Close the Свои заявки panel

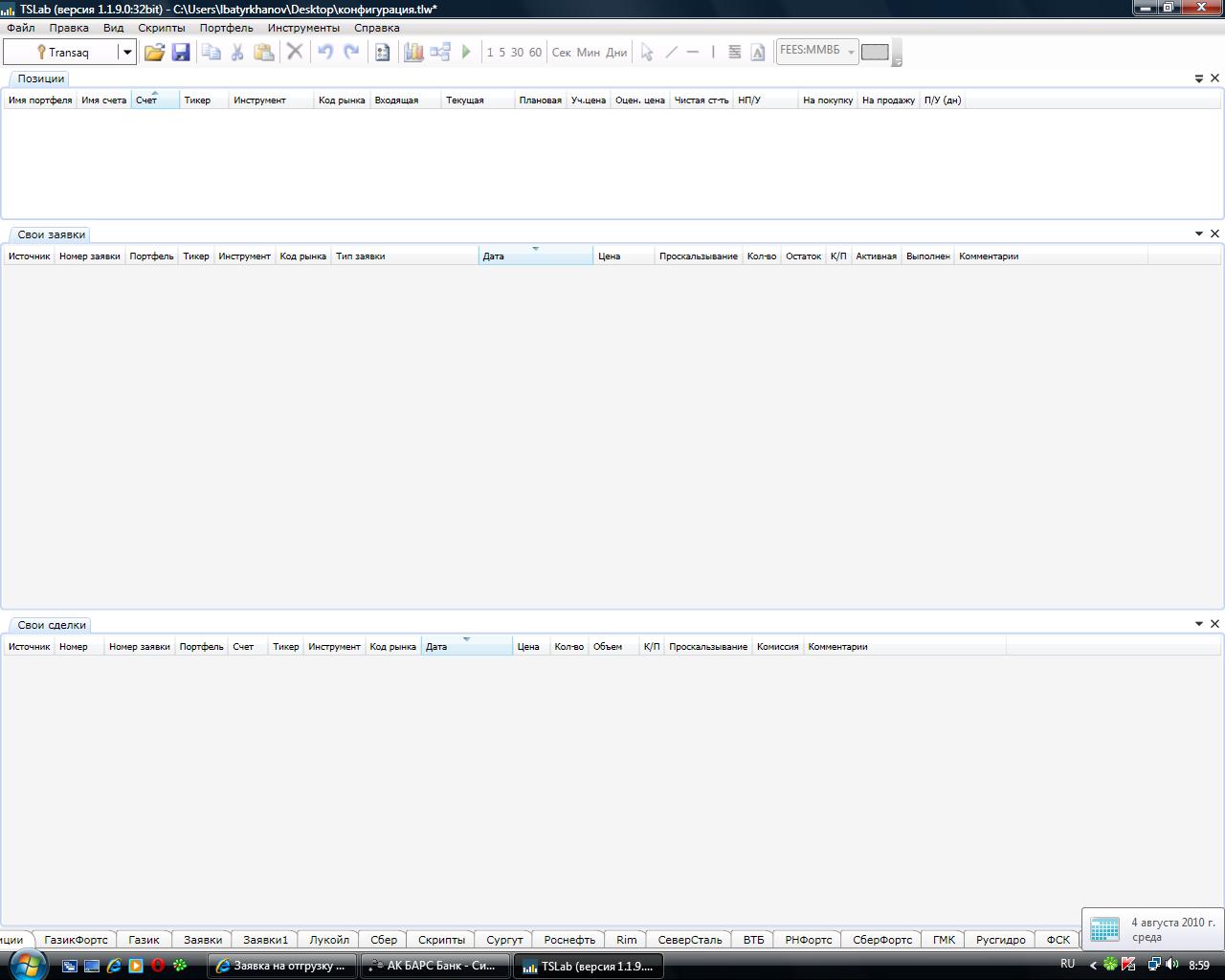1215,234
